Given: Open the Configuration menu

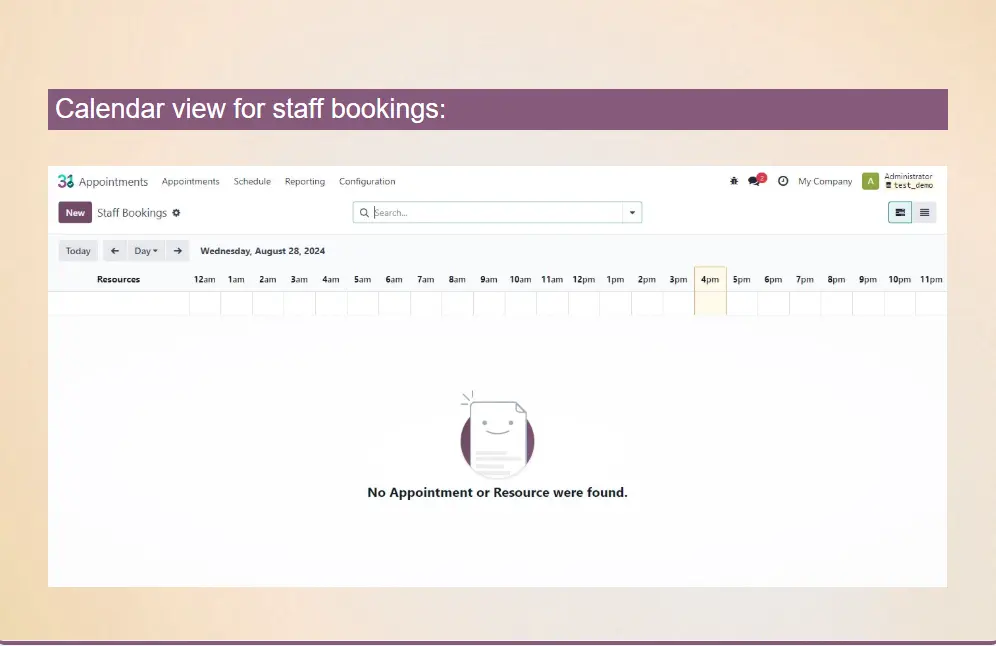Looking at the screenshot, I should (367, 181).
